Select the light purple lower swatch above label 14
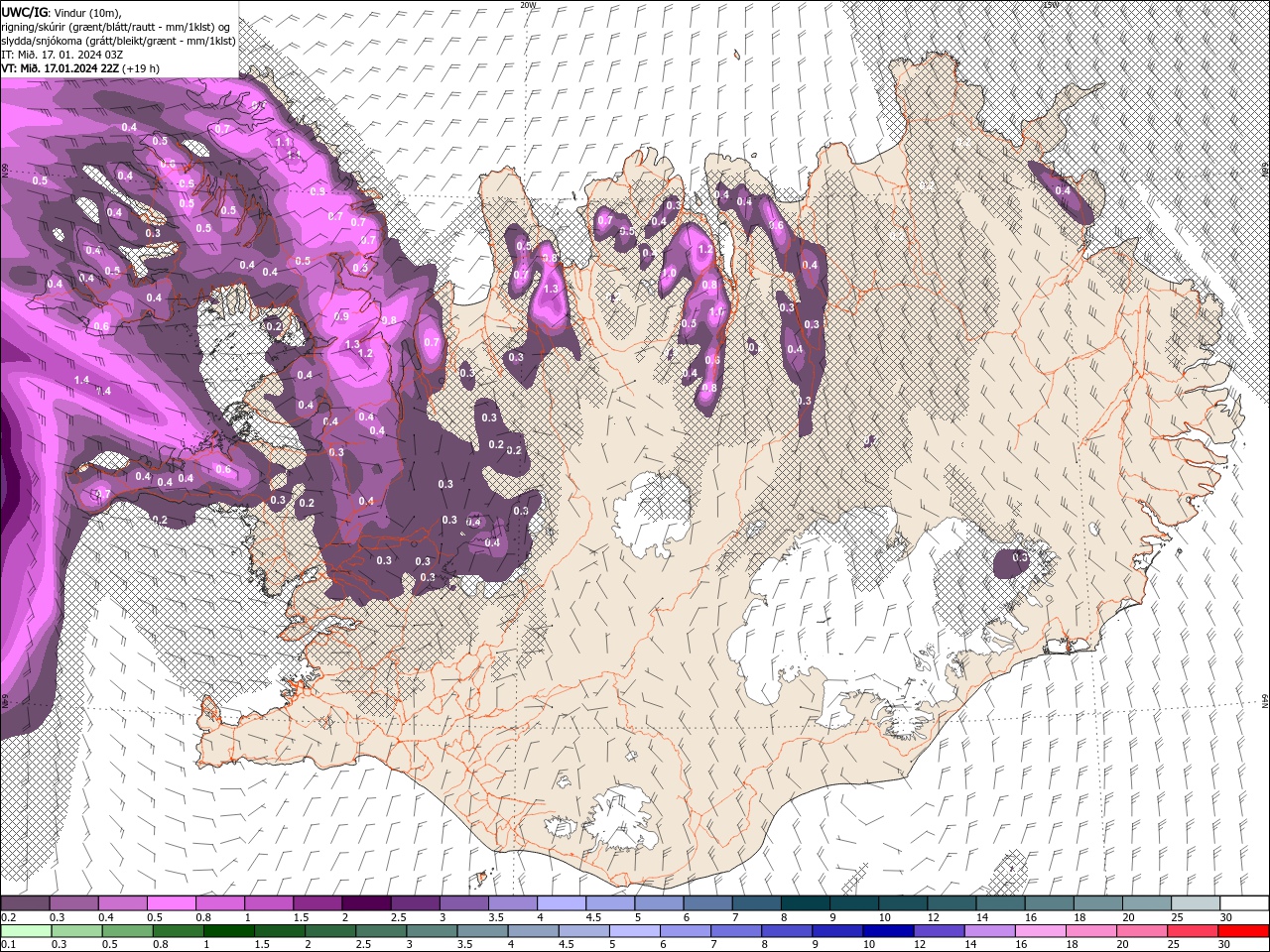 coord(989,930)
